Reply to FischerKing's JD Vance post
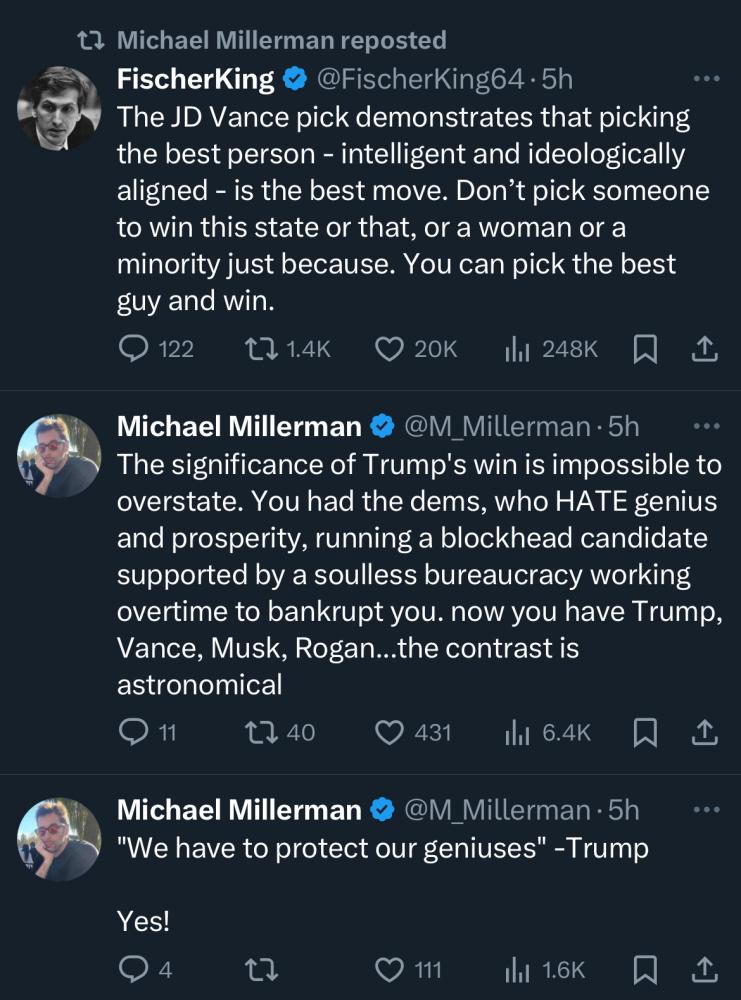This screenshot has height=1000, width=741. coord(133,348)
